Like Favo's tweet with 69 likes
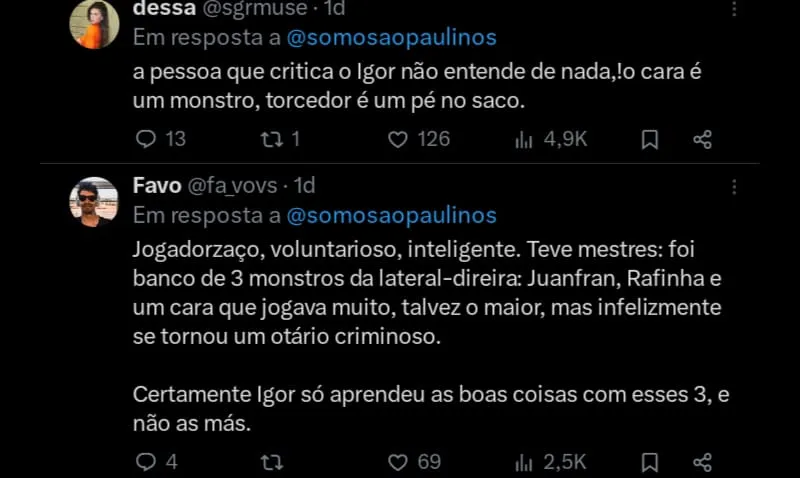Image resolution: width=800 pixels, height=478 pixels. 398,461
